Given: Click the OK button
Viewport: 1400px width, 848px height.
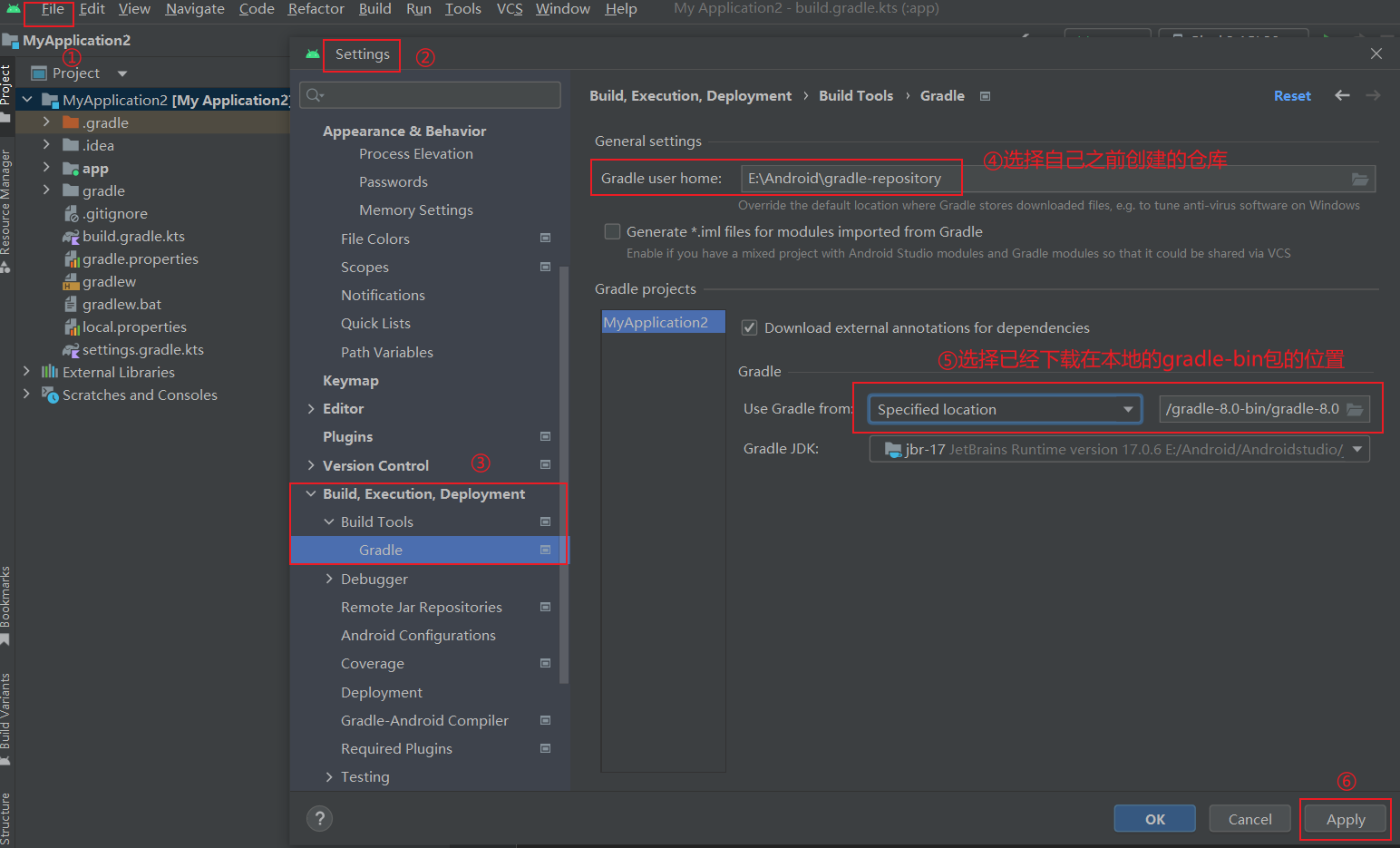Looking at the screenshot, I should pyautogui.click(x=1155, y=819).
